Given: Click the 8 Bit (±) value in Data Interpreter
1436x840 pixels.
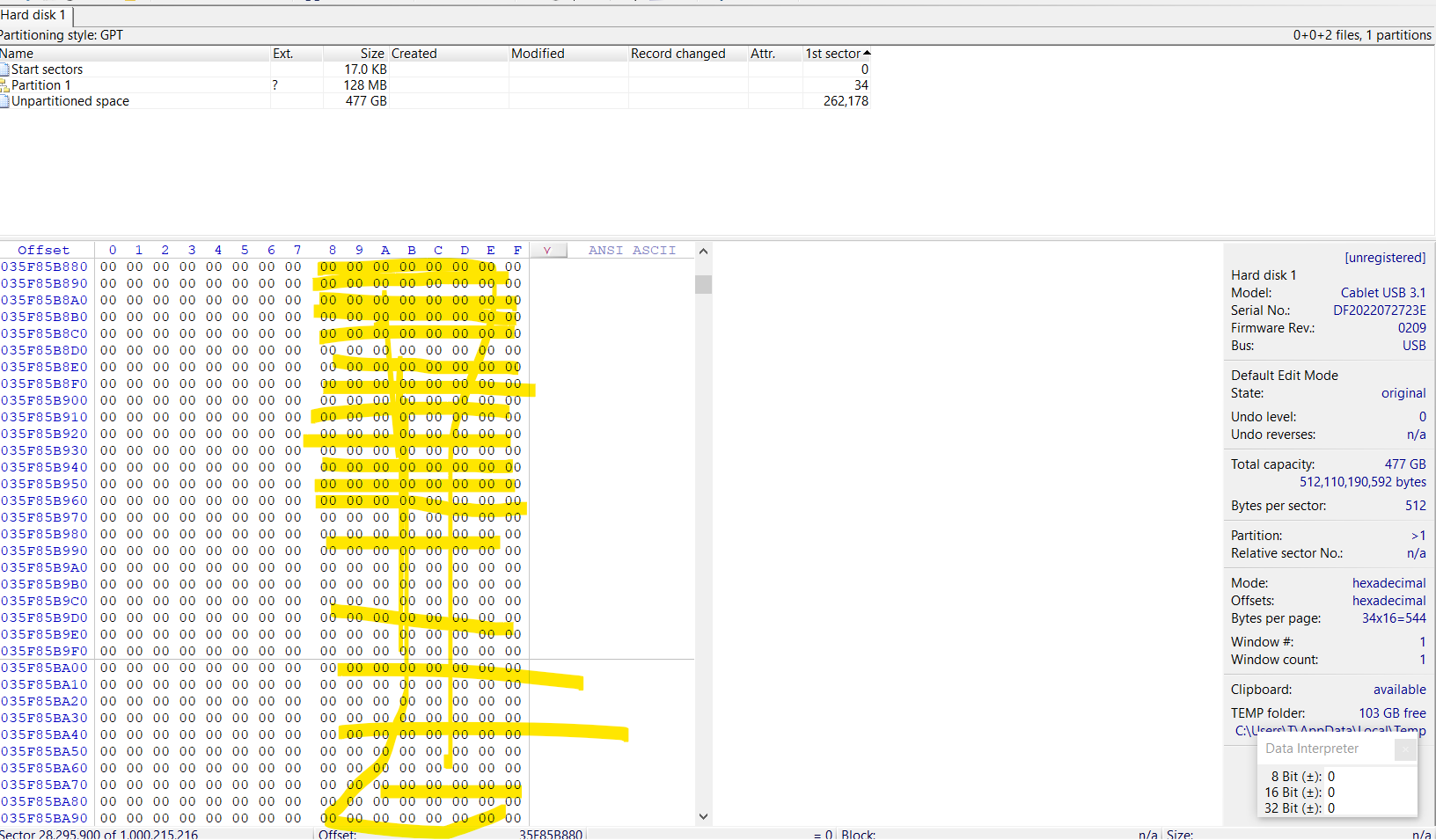Looking at the screenshot, I should pos(1331,777).
